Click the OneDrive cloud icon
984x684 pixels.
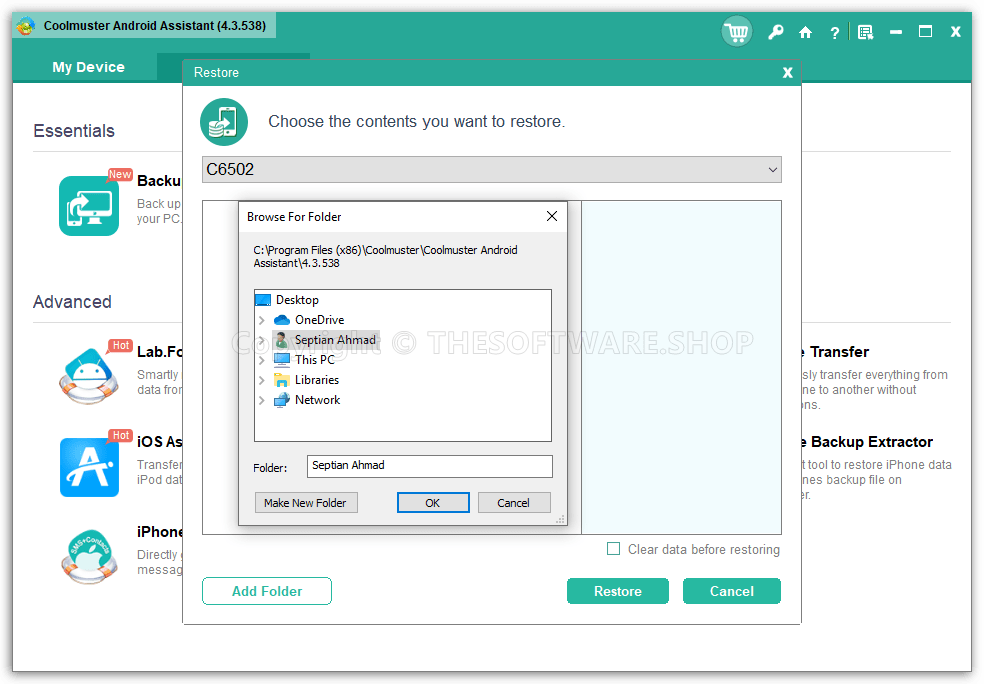(282, 320)
